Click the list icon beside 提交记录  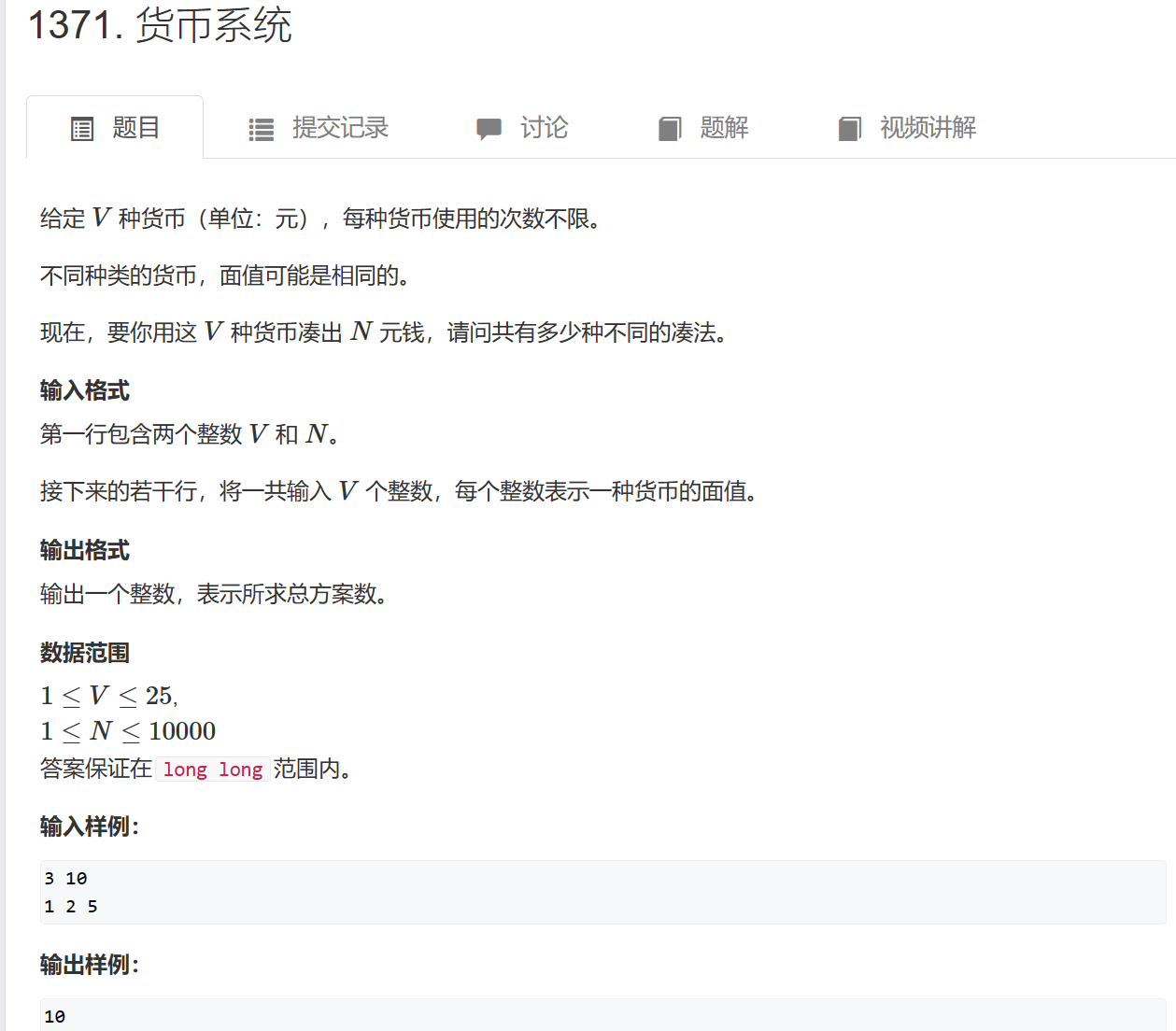click(262, 129)
